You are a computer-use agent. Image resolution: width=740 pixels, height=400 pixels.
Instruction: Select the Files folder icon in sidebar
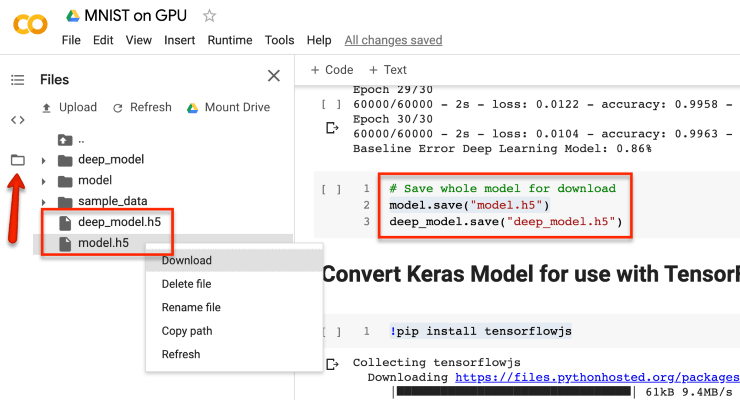(17, 160)
